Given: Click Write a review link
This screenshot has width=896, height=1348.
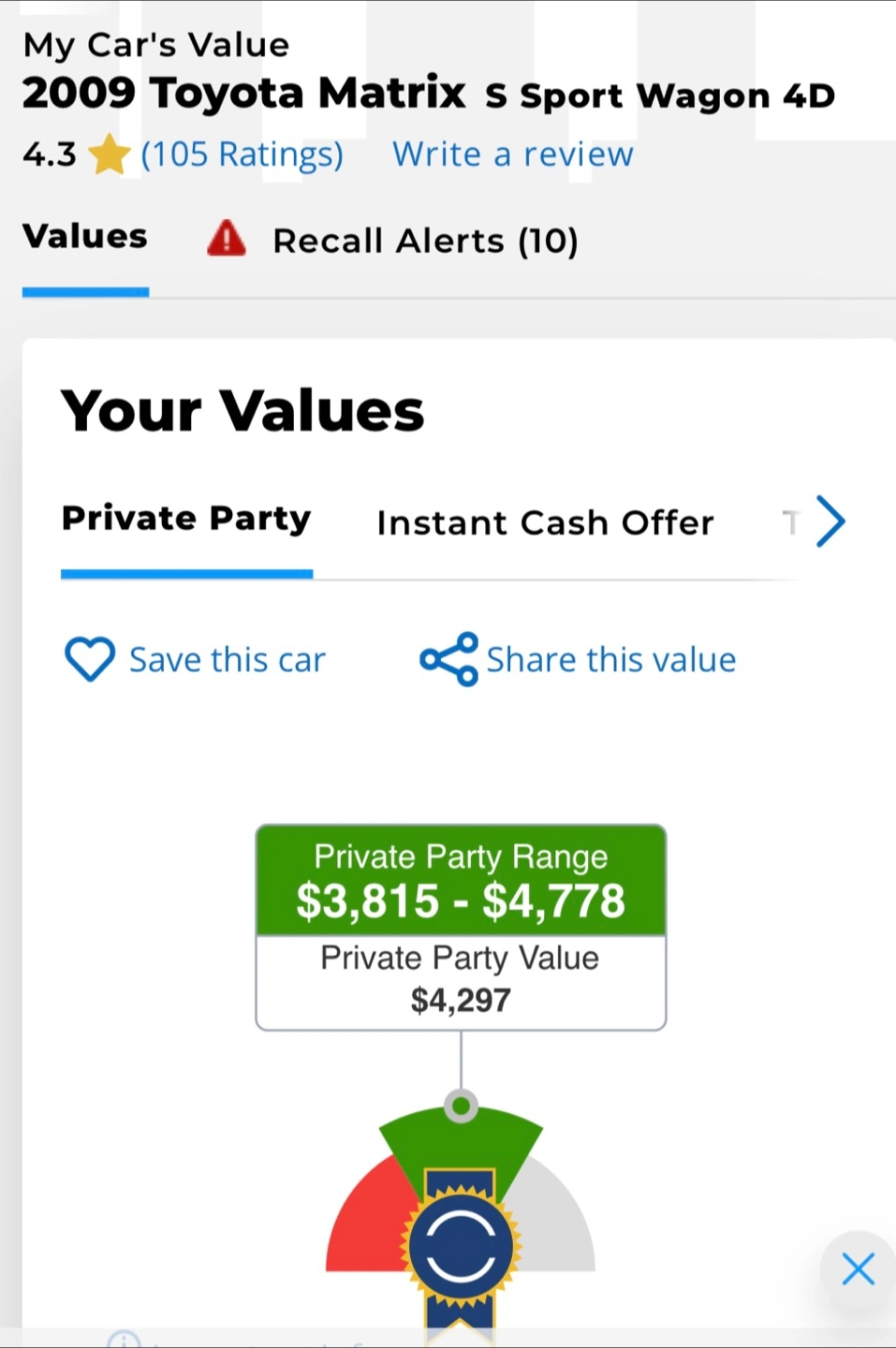Looking at the screenshot, I should [x=513, y=154].
